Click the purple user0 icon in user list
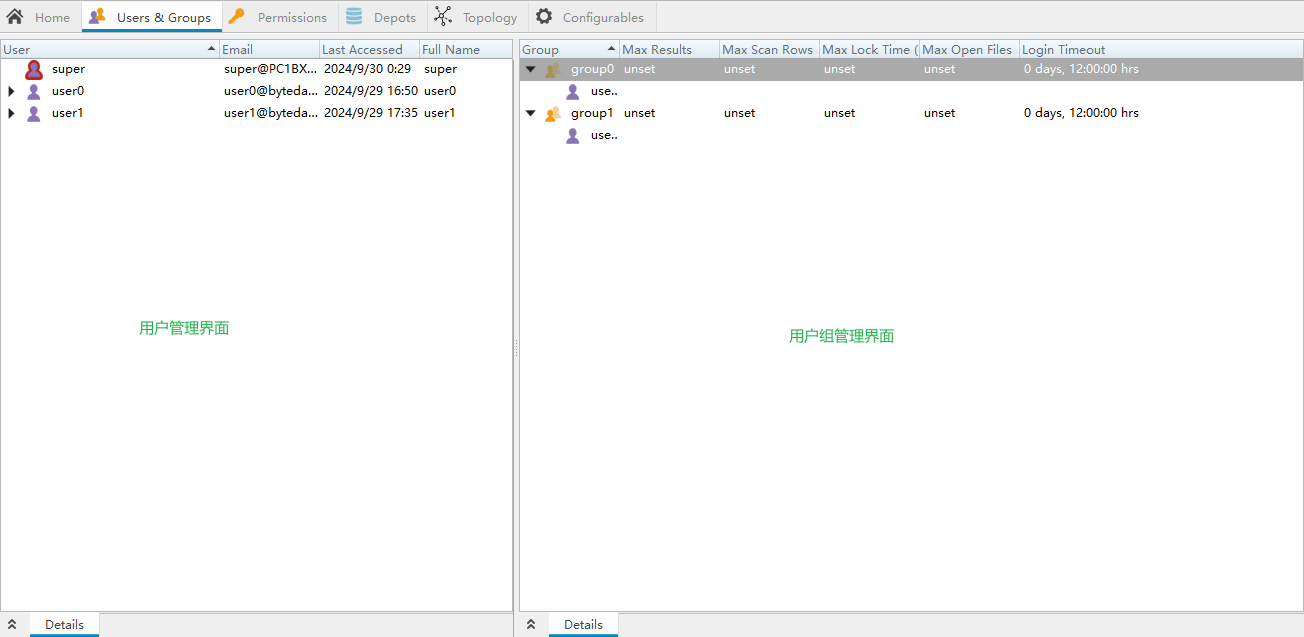This screenshot has height=637, width=1304. coord(34,91)
